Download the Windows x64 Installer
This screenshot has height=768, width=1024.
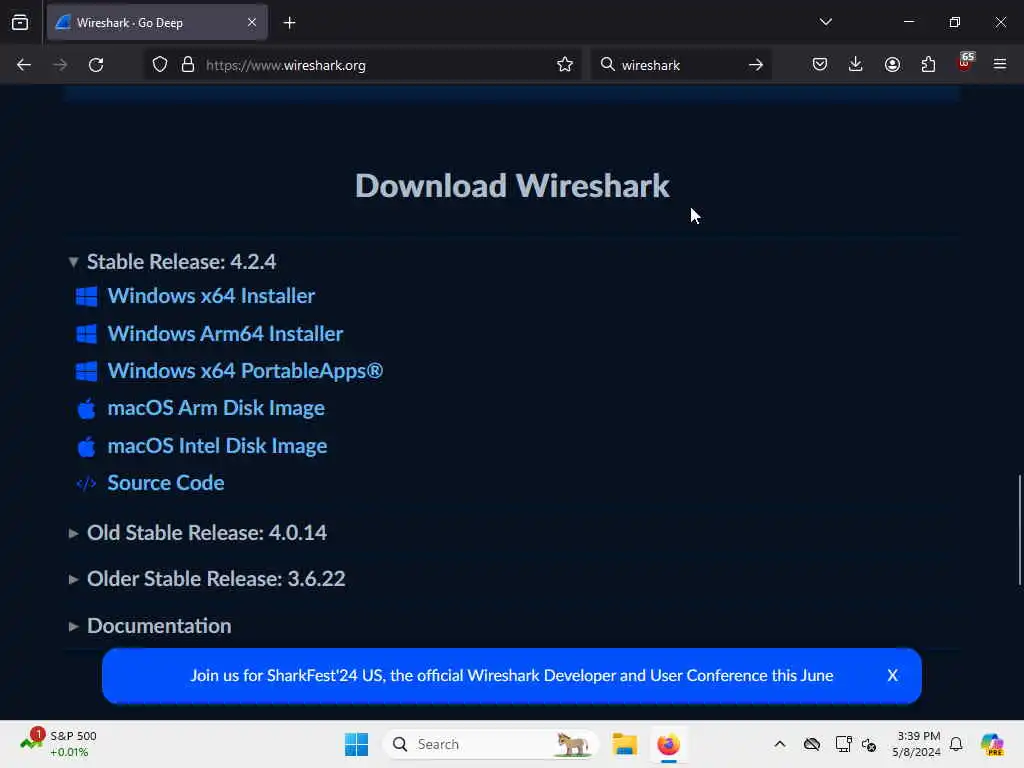coord(211,296)
